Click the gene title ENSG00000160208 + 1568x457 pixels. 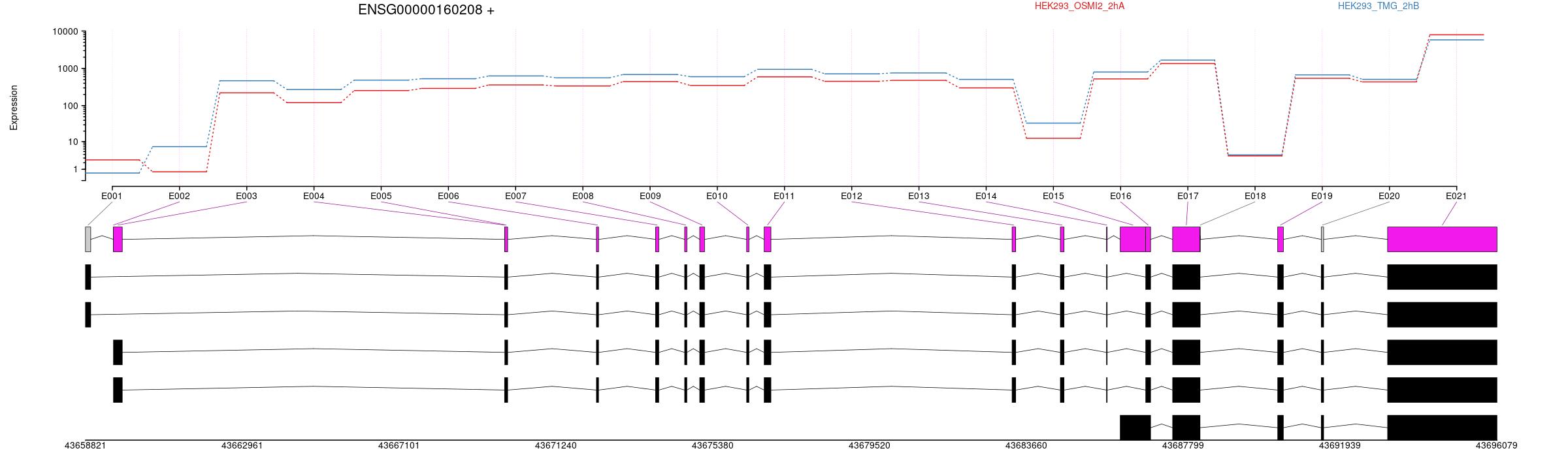(426, 10)
